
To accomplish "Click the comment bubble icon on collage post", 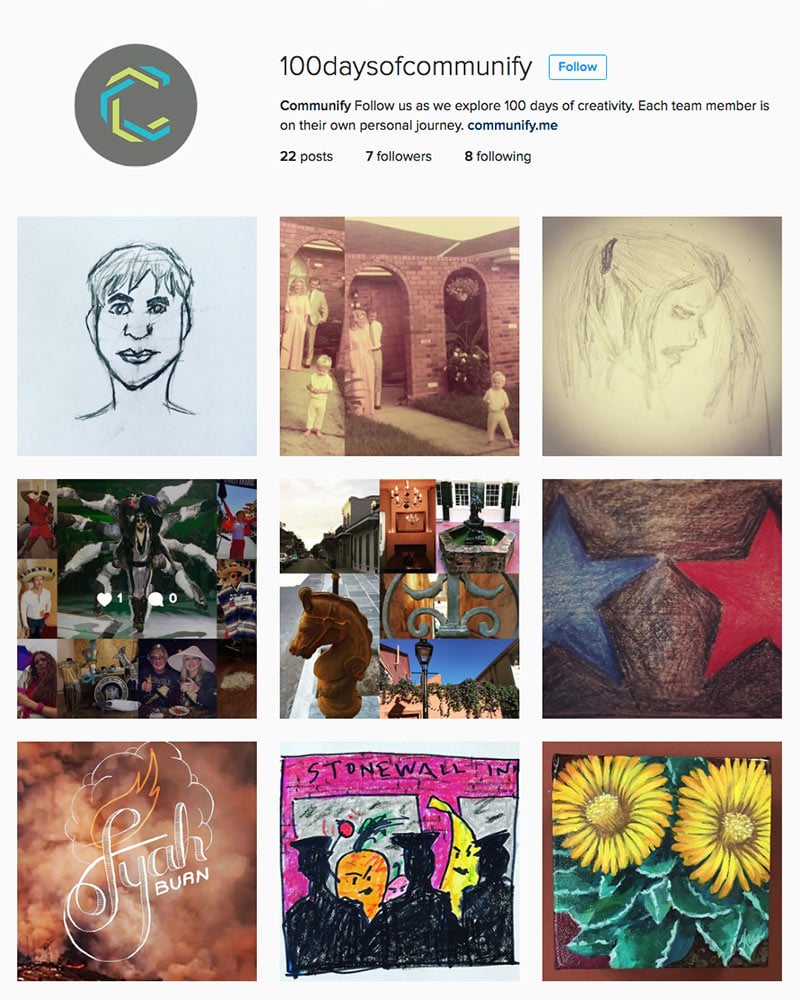I will coord(156,599).
